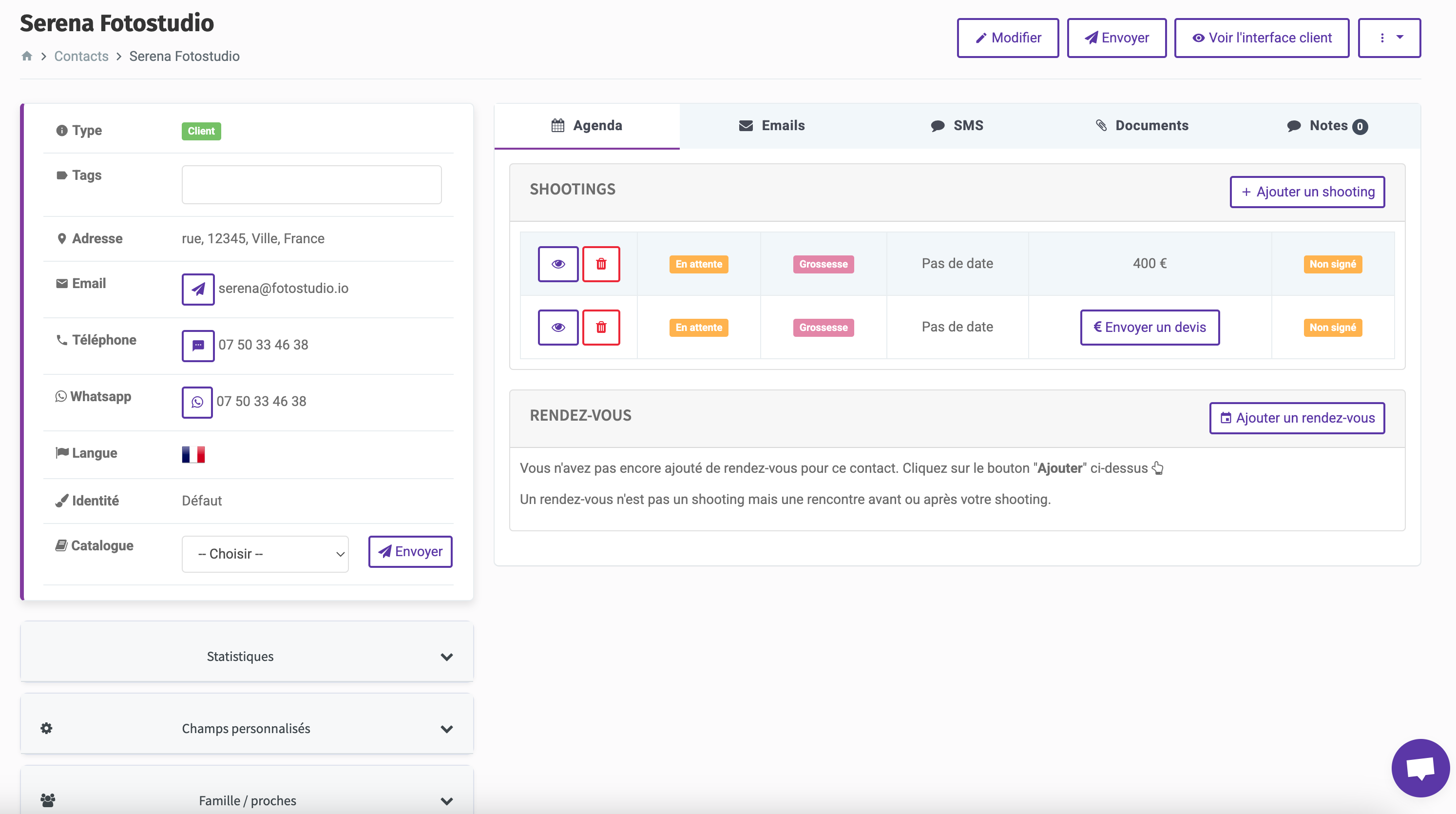Delete the first shooting with trash icon
The width and height of the screenshot is (1456, 814).
click(601, 264)
